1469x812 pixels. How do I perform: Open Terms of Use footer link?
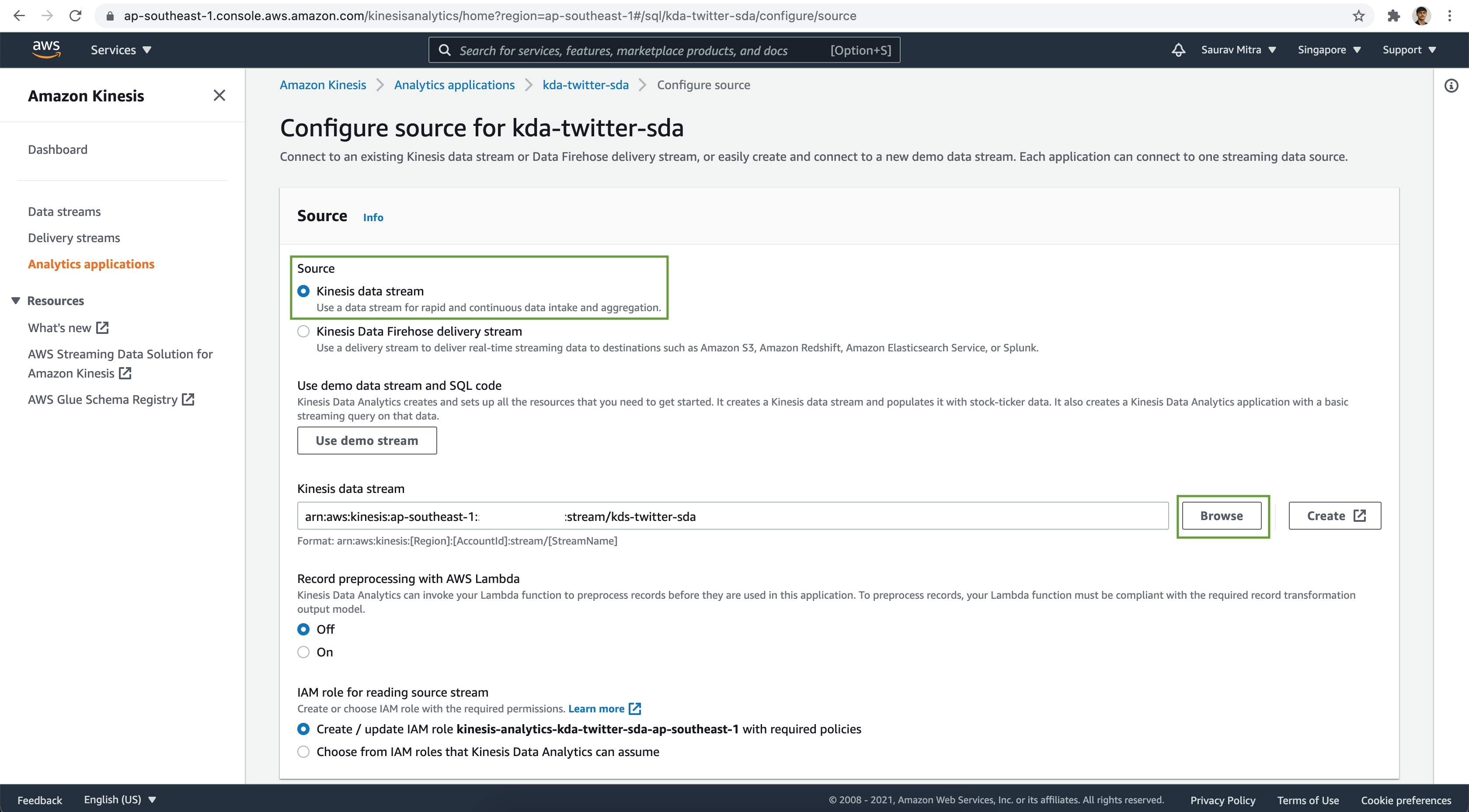point(1308,800)
